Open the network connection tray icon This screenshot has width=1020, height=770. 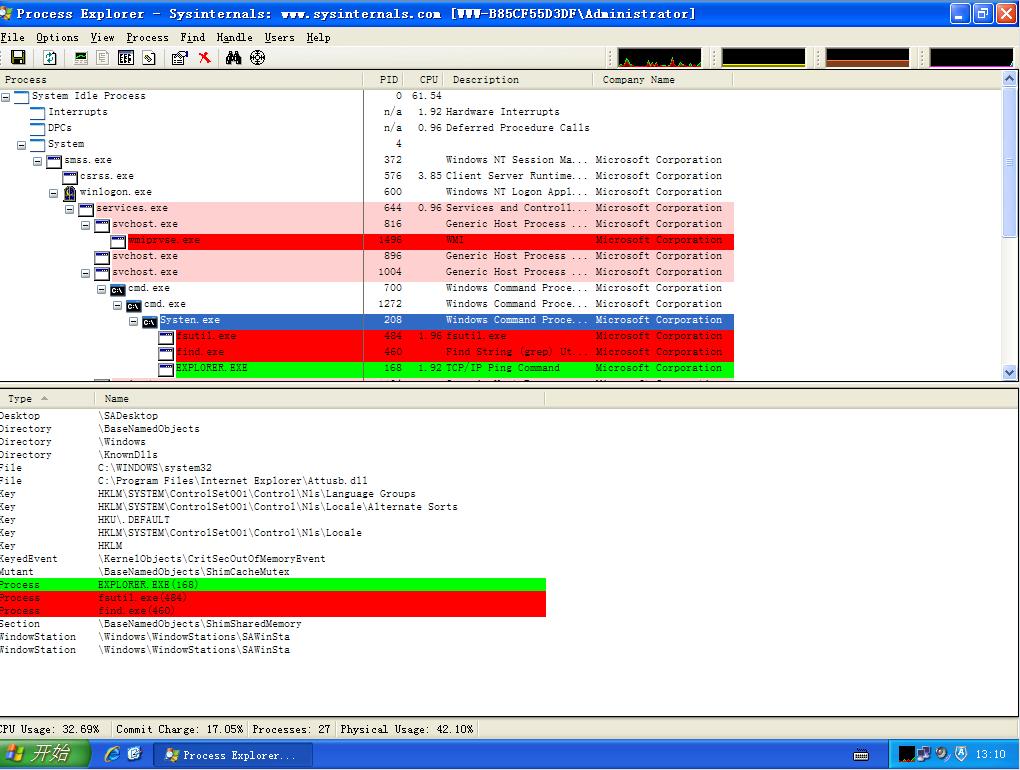923,754
